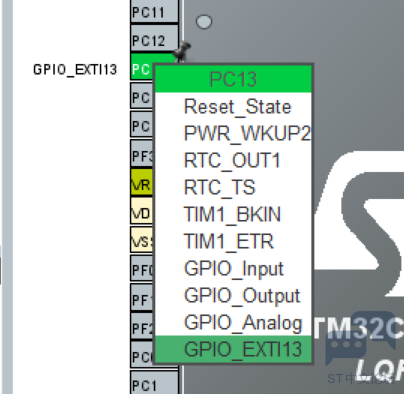The image size is (404, 394).
Task: Click the chip pin-1 circle marker
Action: [204, 22]
